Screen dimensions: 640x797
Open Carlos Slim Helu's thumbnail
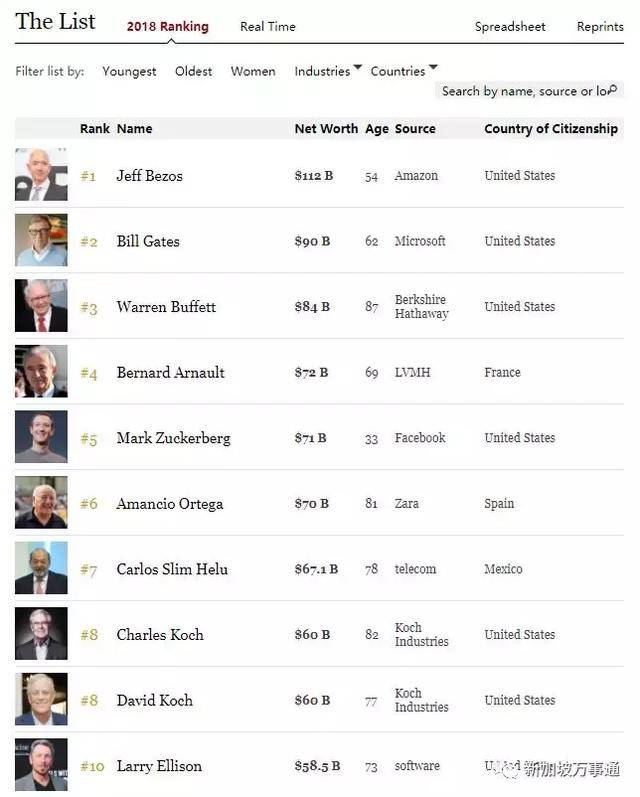point(41,569)
